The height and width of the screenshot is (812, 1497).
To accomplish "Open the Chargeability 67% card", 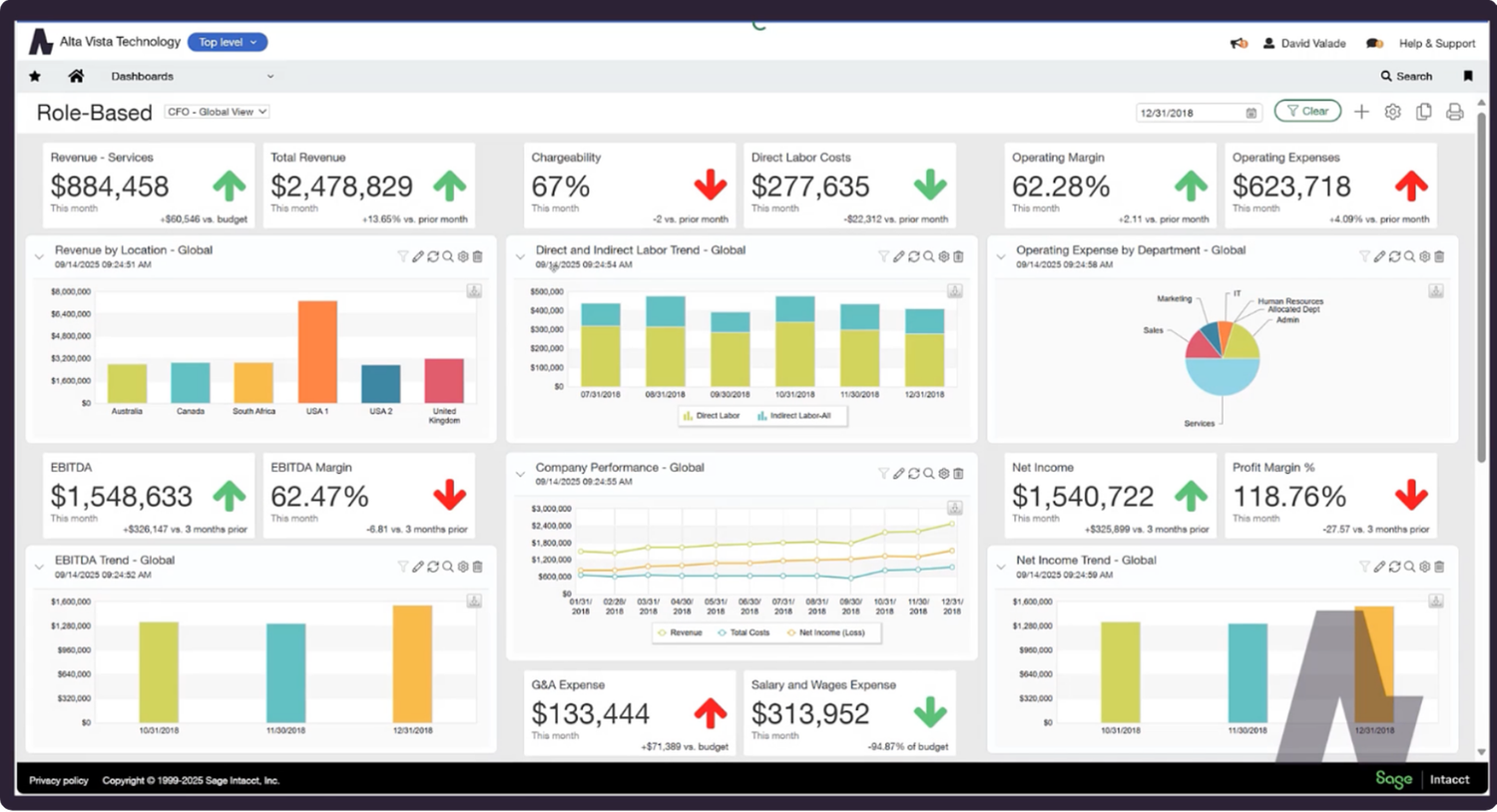I will point(629,186).
